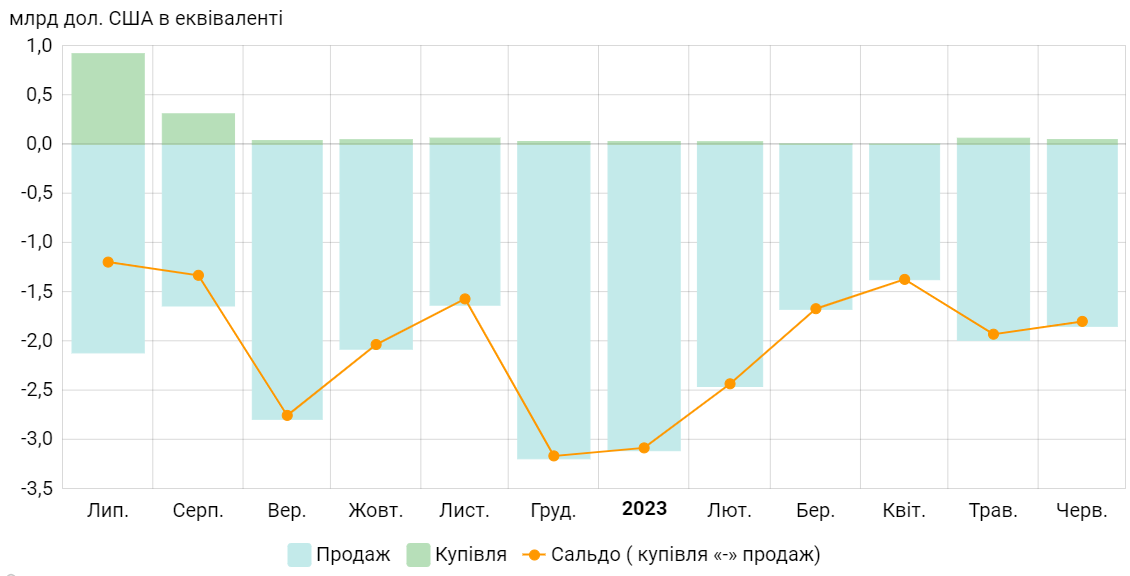Click the orange balance point for Бер.
This screenshot has height=576, width=1130.
point(815,309)
